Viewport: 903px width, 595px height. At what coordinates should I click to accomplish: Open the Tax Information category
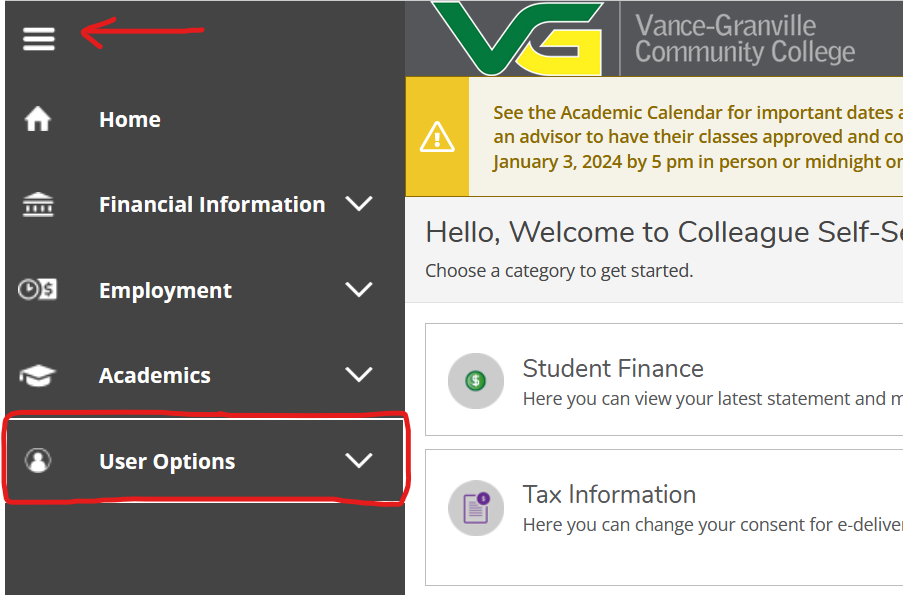pyautogui.click(x=609, y=494)
